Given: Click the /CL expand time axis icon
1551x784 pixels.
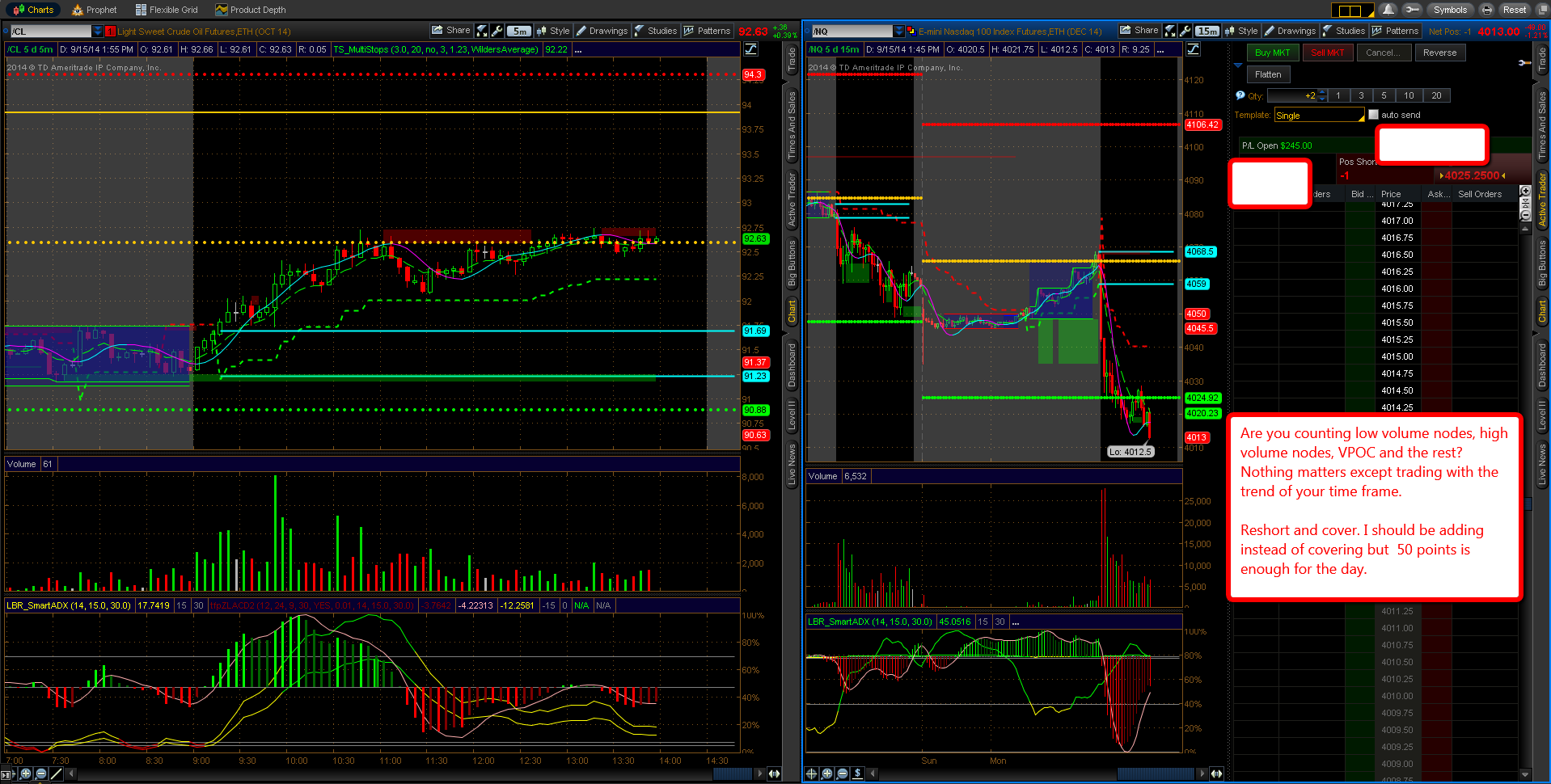Looking at the screenshot, I should [x=774, y=774].
